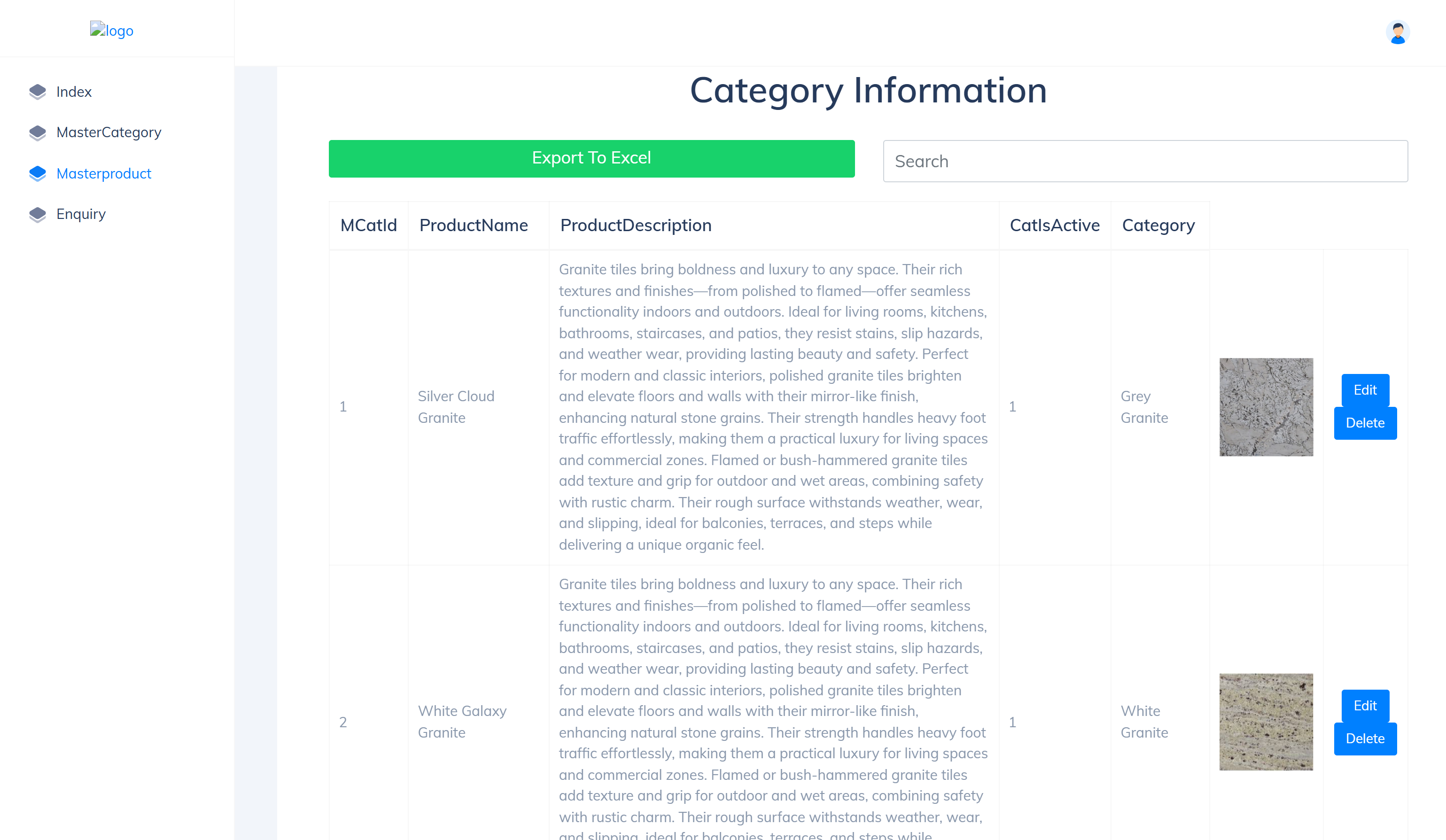Delete the White Galaxy Granite product
1446x840 pixels.
(x=1365, y=739)
